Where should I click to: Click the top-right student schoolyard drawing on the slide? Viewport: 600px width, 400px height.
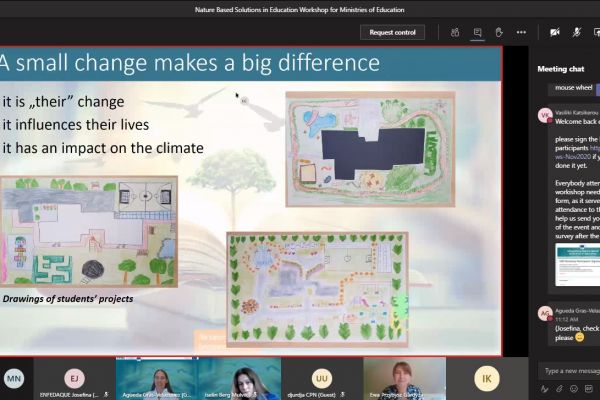point(370,149)
